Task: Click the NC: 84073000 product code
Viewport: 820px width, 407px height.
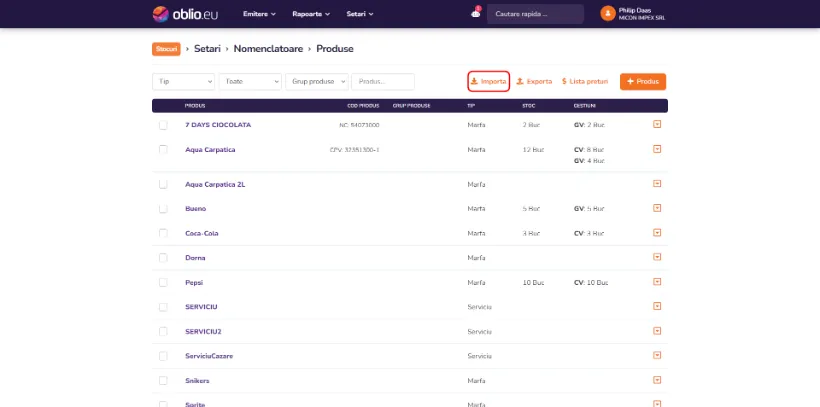Action: [359, 125]
